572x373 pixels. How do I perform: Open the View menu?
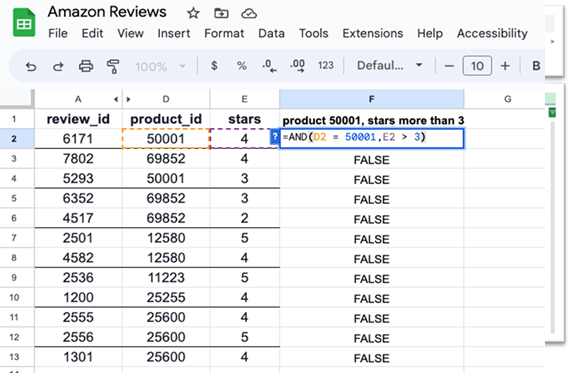[x=130, y=33]
